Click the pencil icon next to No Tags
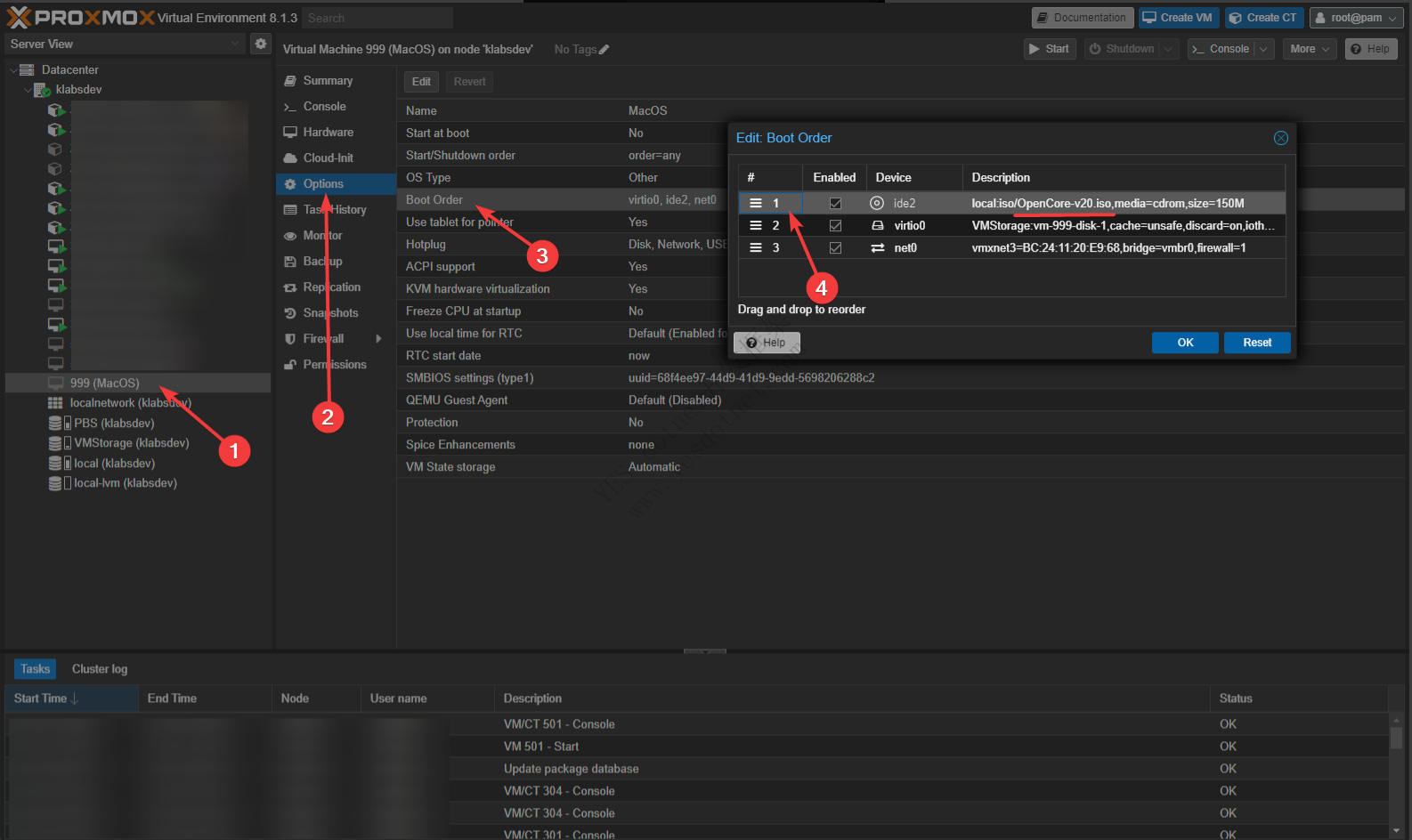1412x840 pixels. (x=605, y=50)
